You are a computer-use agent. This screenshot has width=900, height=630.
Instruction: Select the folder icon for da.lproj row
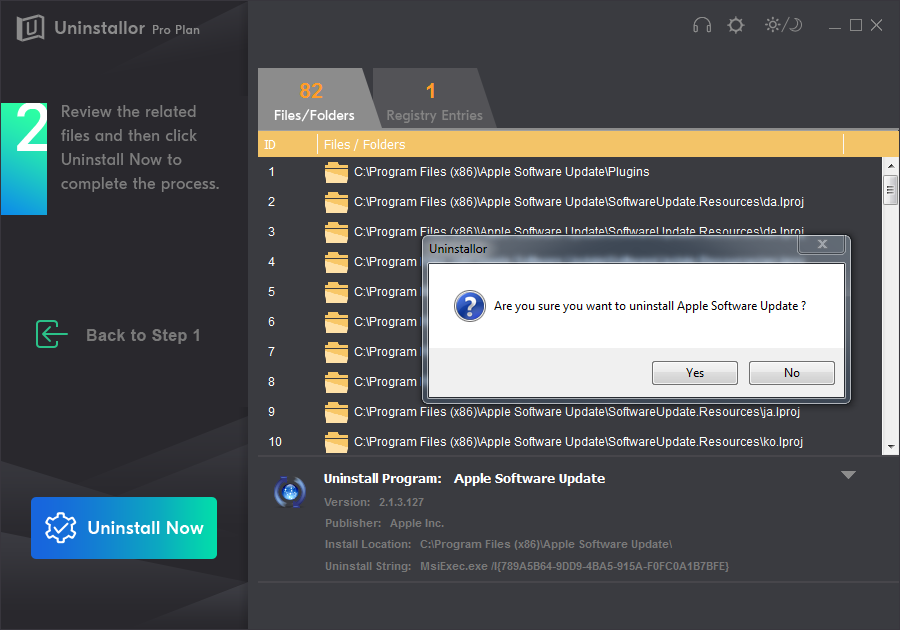336,202
